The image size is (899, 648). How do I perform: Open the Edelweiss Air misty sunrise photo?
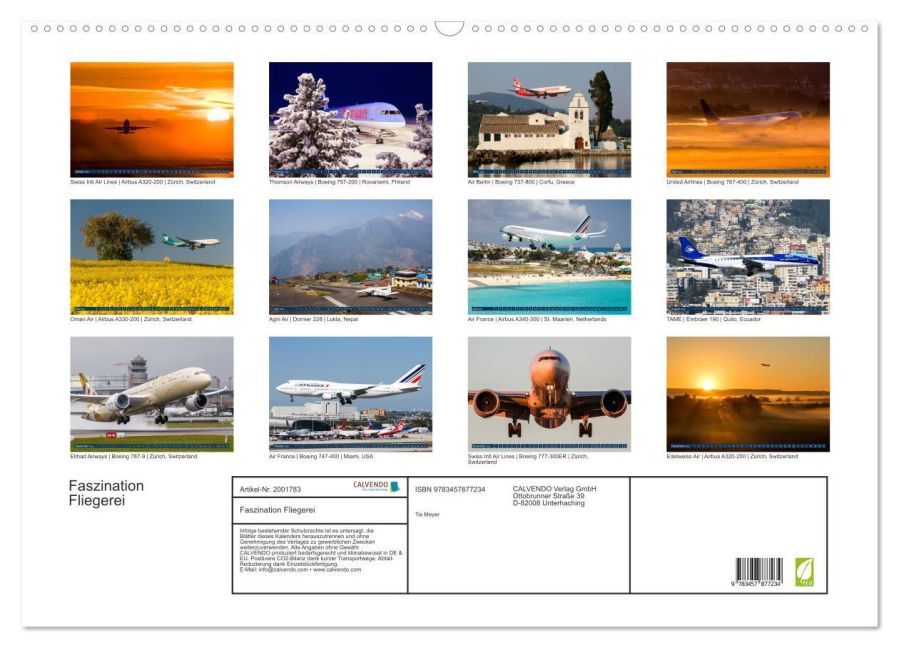tap(748, 394)
